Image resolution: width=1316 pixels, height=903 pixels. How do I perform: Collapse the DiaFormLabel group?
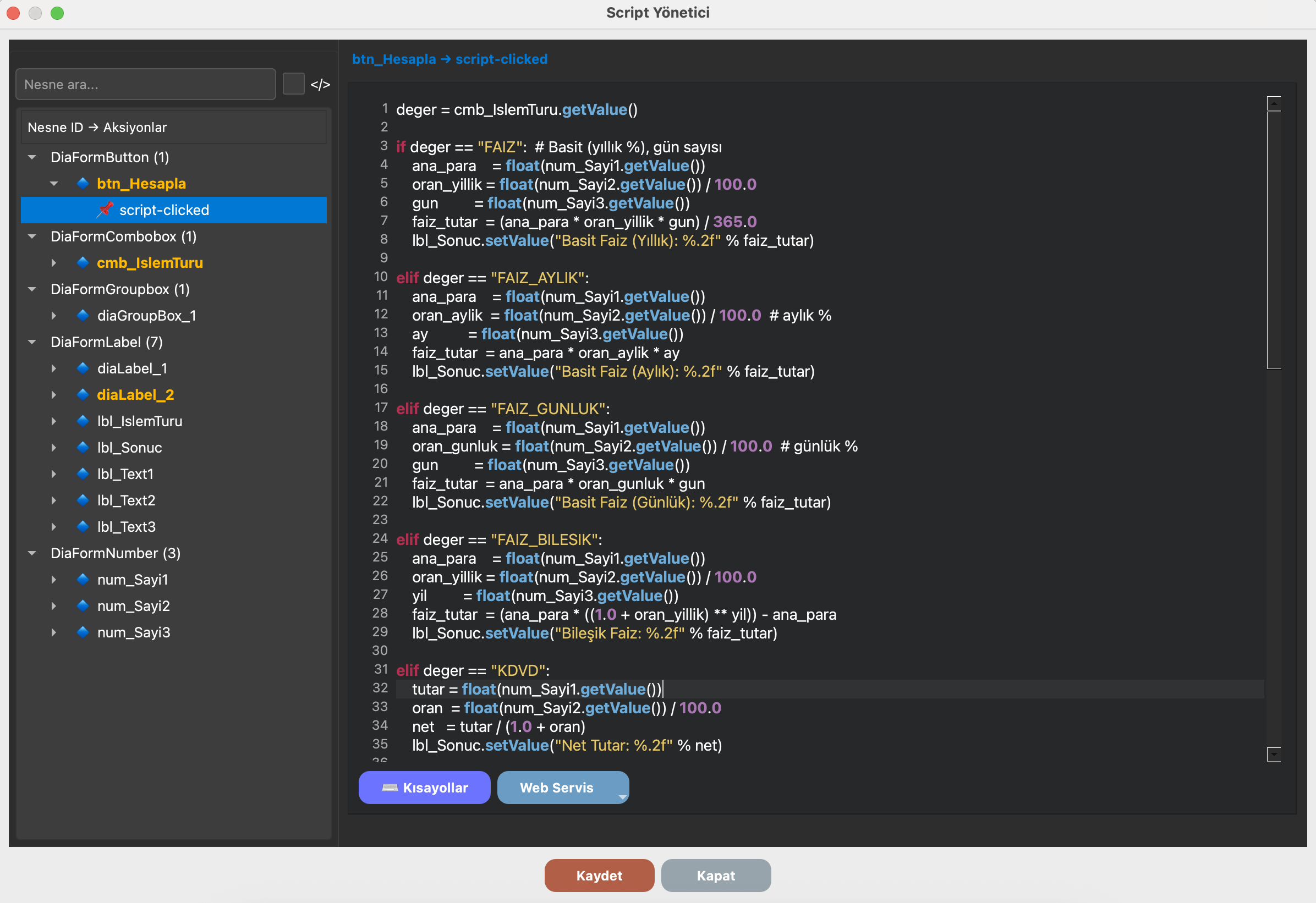[x=32, y=342]
